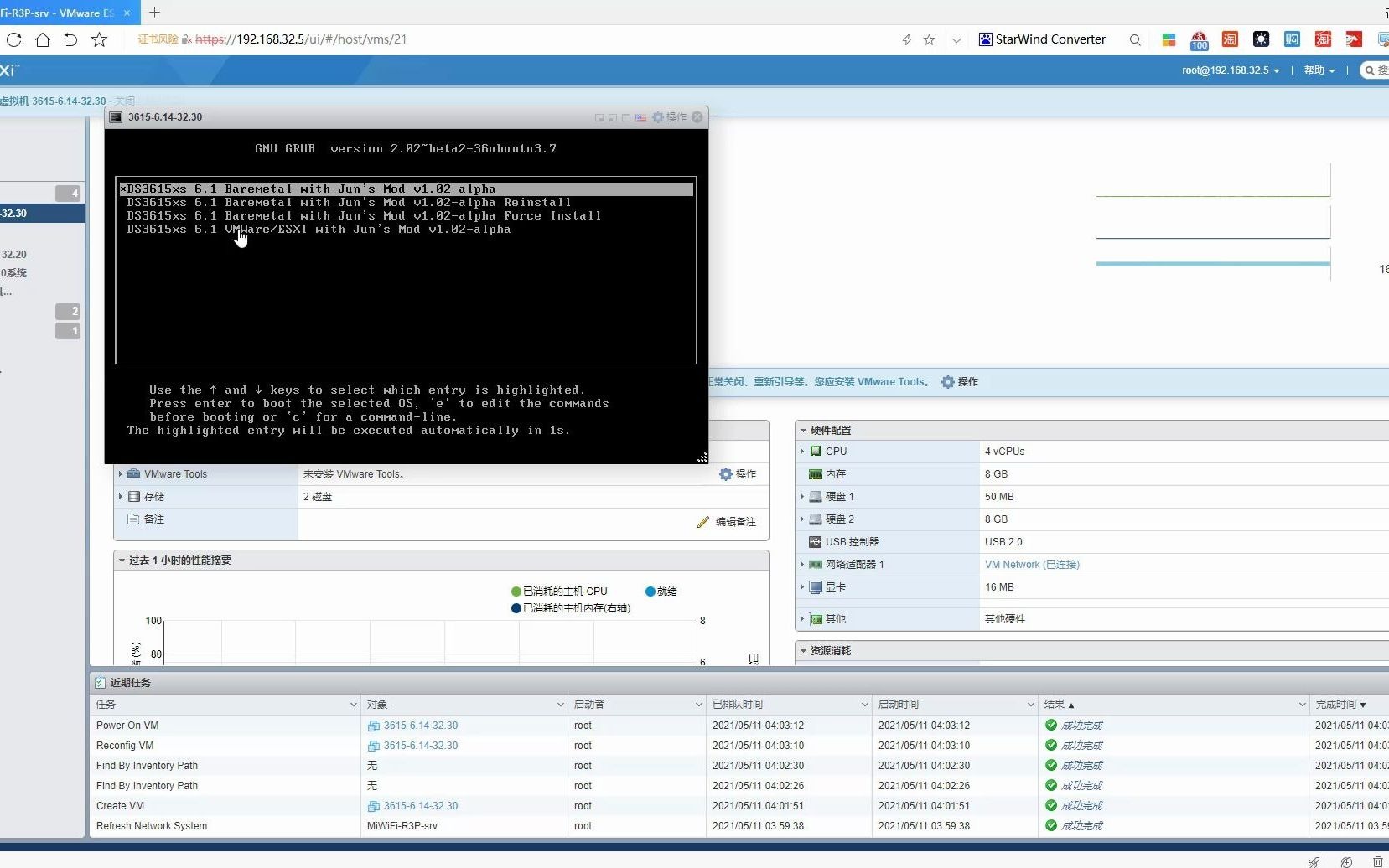Image resolution: width=1389 pixels, height=868 pixels.
Task: Bookmark page using star beside home icon
Action: tap(99, 39)
